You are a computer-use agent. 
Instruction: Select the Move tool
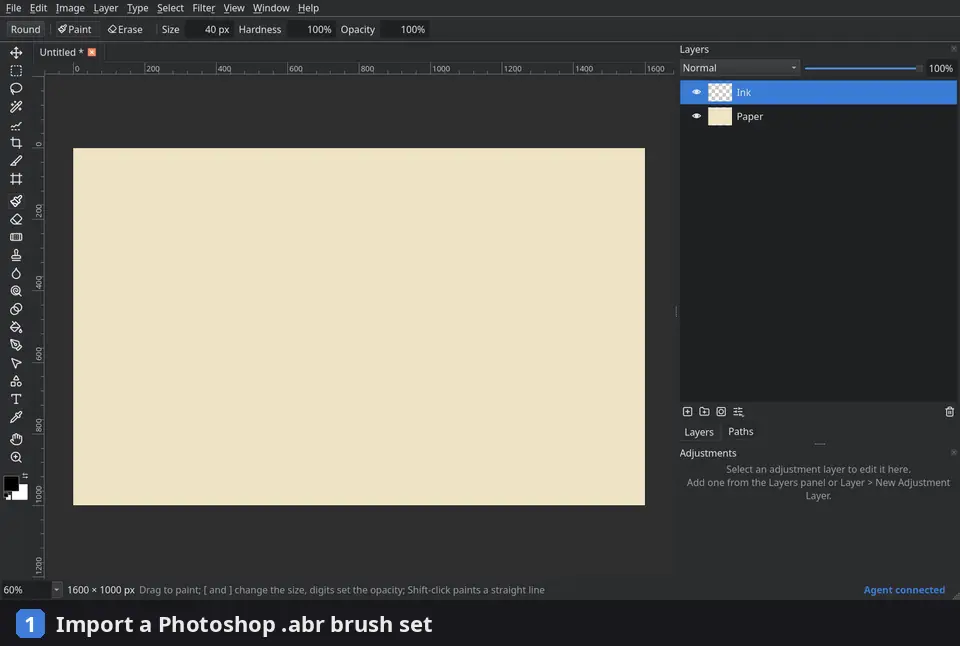16,53
